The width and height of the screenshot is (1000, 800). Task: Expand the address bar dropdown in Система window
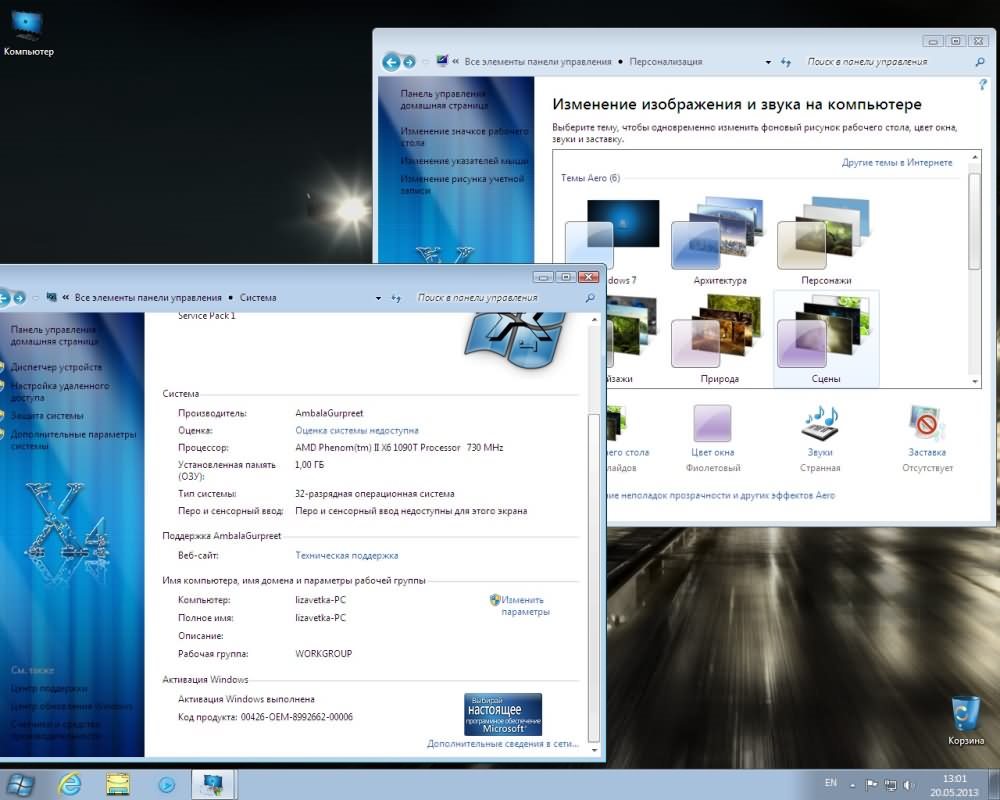point(378,297)
